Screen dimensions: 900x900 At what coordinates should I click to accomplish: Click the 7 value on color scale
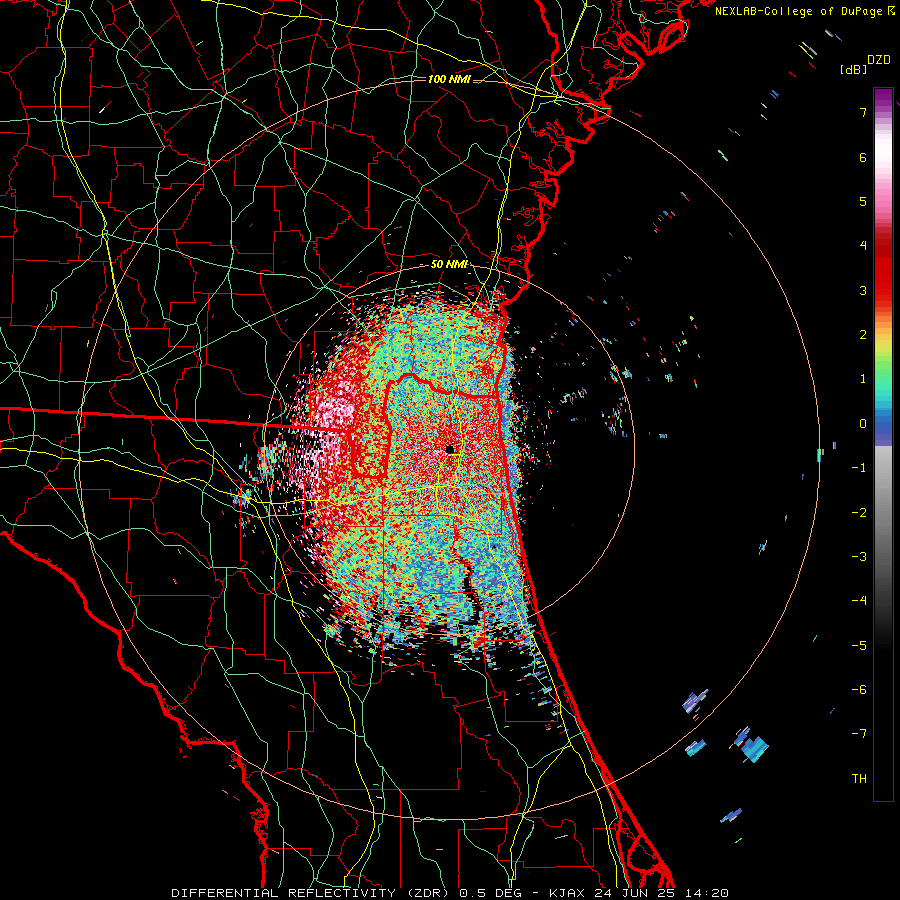point(863,112)
